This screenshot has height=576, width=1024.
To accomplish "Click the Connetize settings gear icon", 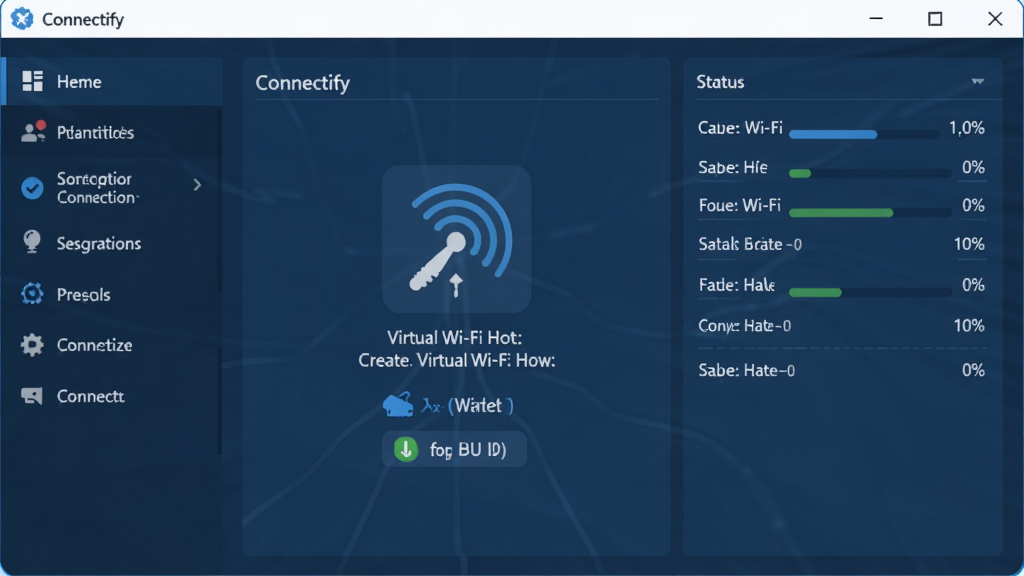I will [x=31, y=345].
